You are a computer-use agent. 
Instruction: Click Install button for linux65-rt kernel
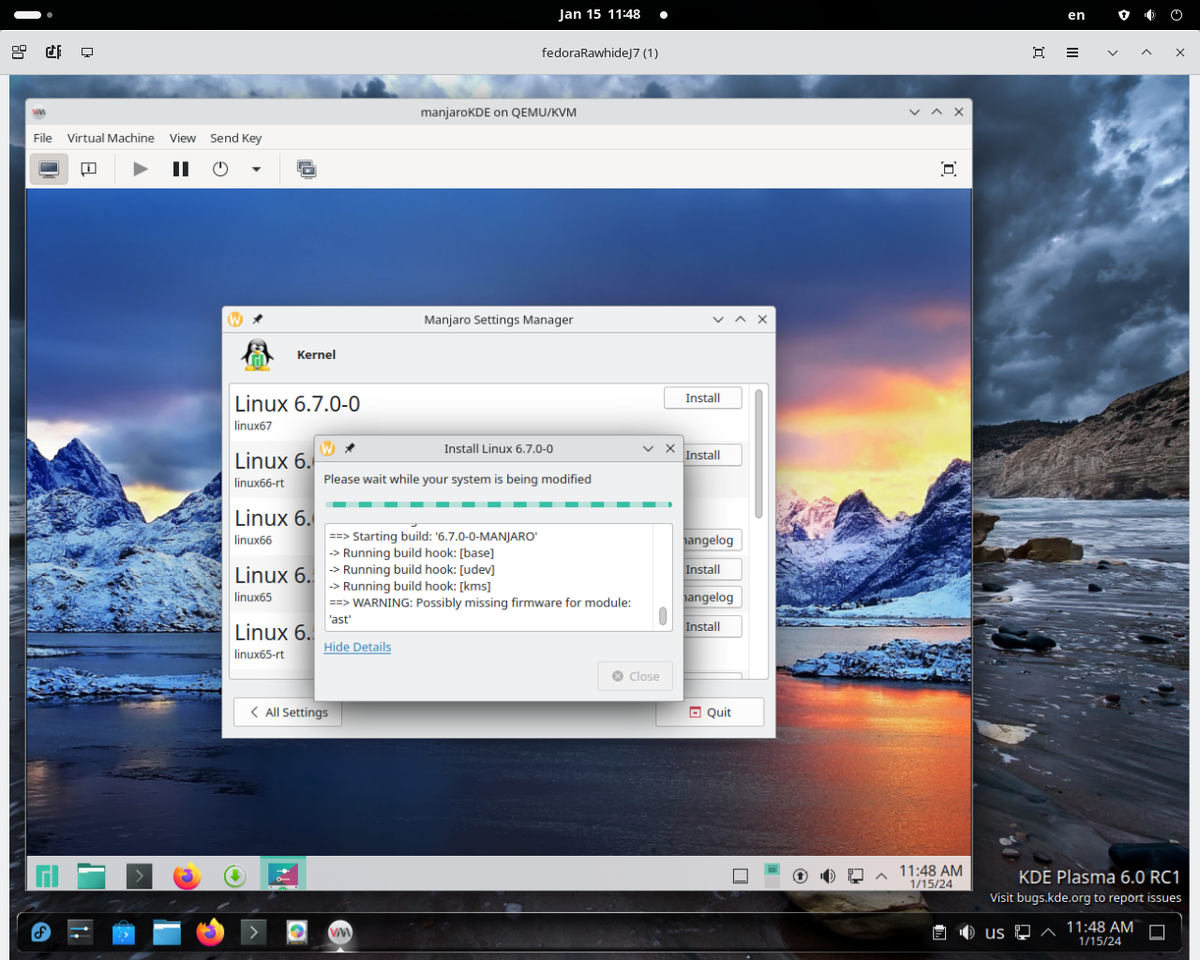click(x=703, y=626)
